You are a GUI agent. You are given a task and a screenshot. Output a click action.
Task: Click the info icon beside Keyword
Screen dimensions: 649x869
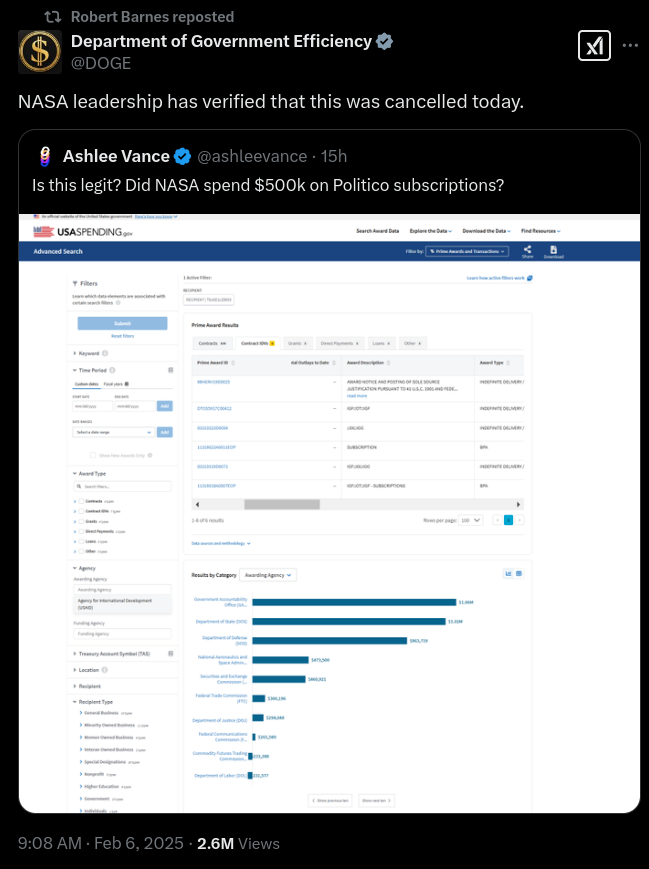(x=105, y=353)
